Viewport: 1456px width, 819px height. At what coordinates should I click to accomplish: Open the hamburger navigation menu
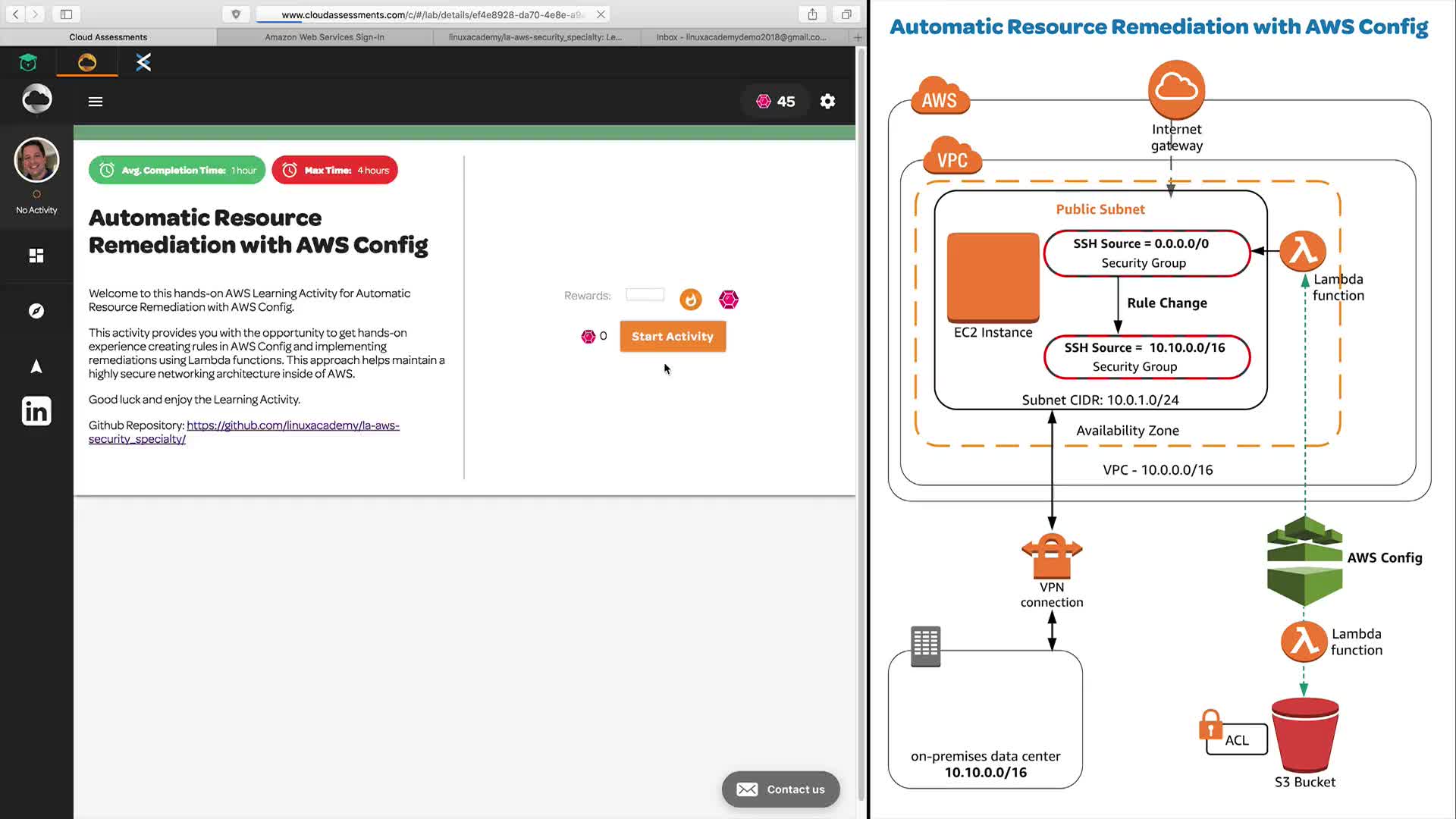[96, 102]
